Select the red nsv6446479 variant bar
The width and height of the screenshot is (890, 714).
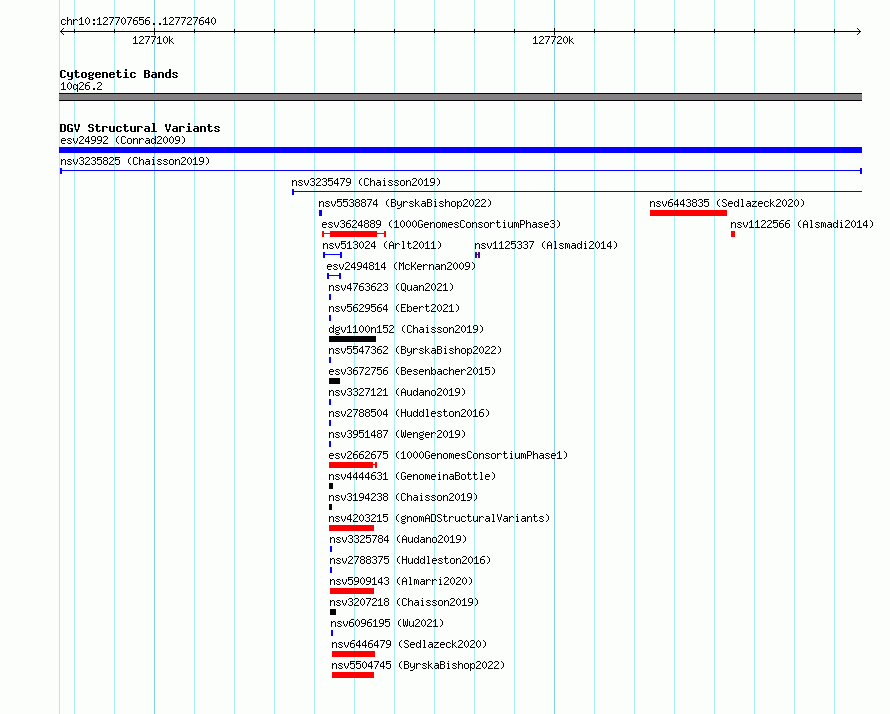click(353, 654)
